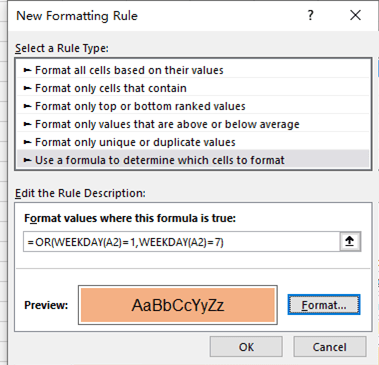Click the New Formatting Rule title bar

pos(157,16)
